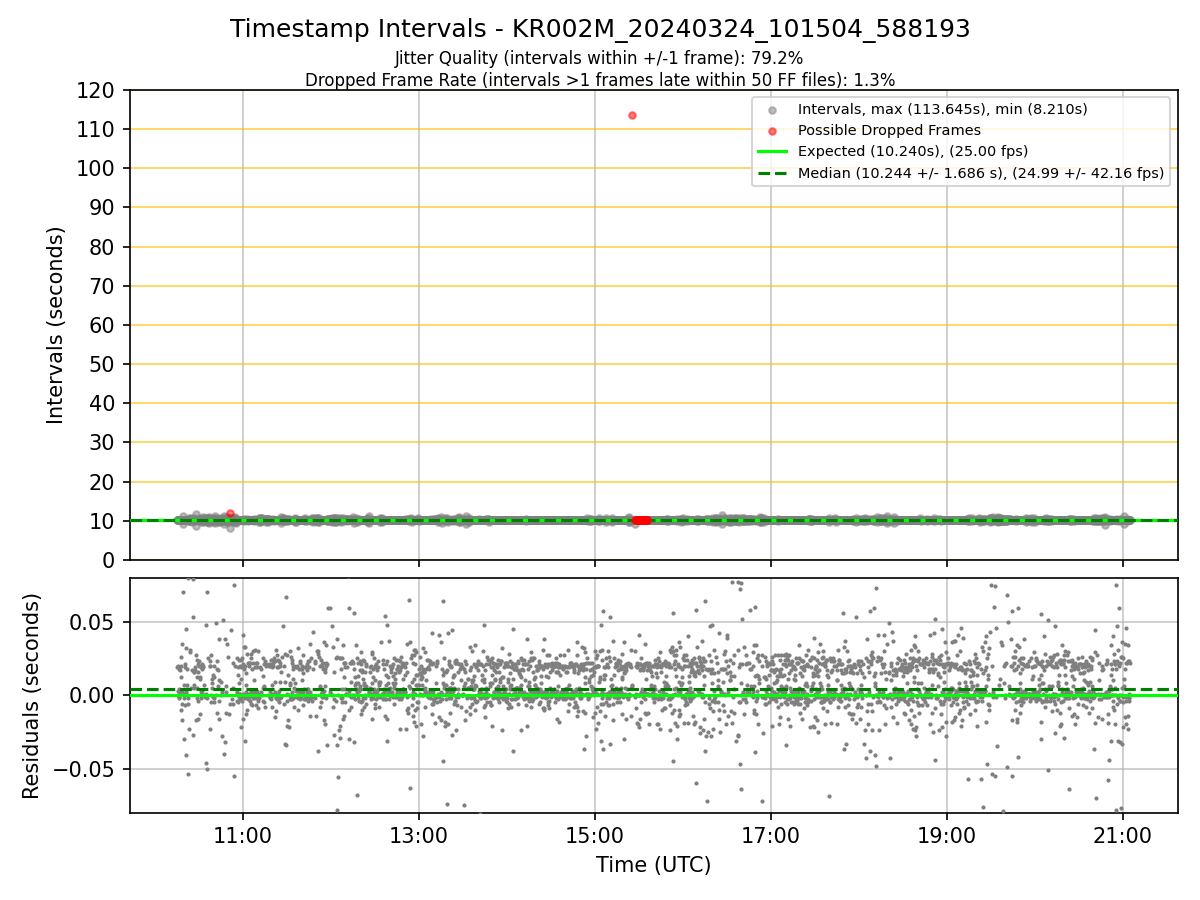Click the 17:00 x-axis tick label
1200x900 pixels.
[771, 837]
